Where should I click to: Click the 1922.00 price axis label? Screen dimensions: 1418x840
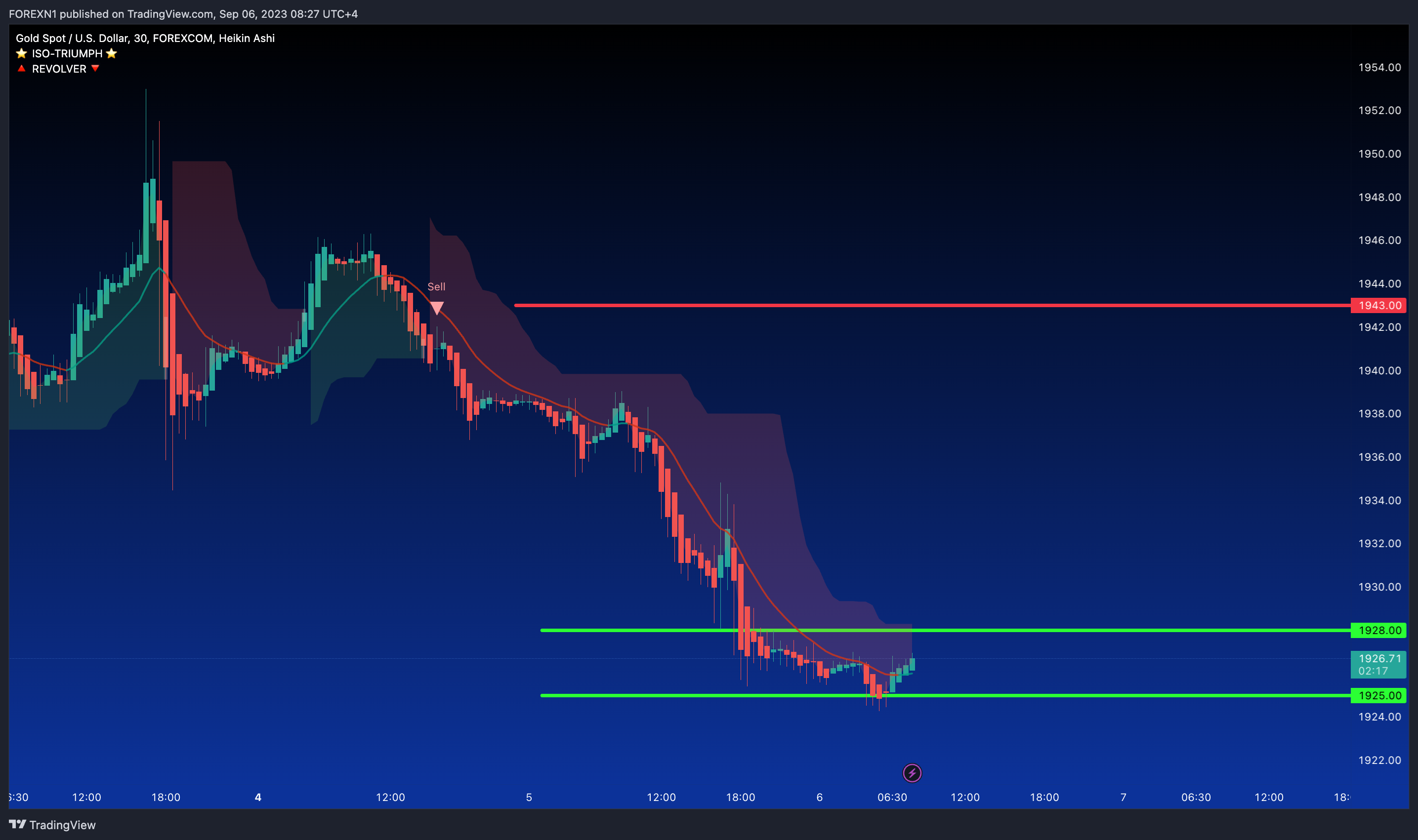tap(1379, 760)
